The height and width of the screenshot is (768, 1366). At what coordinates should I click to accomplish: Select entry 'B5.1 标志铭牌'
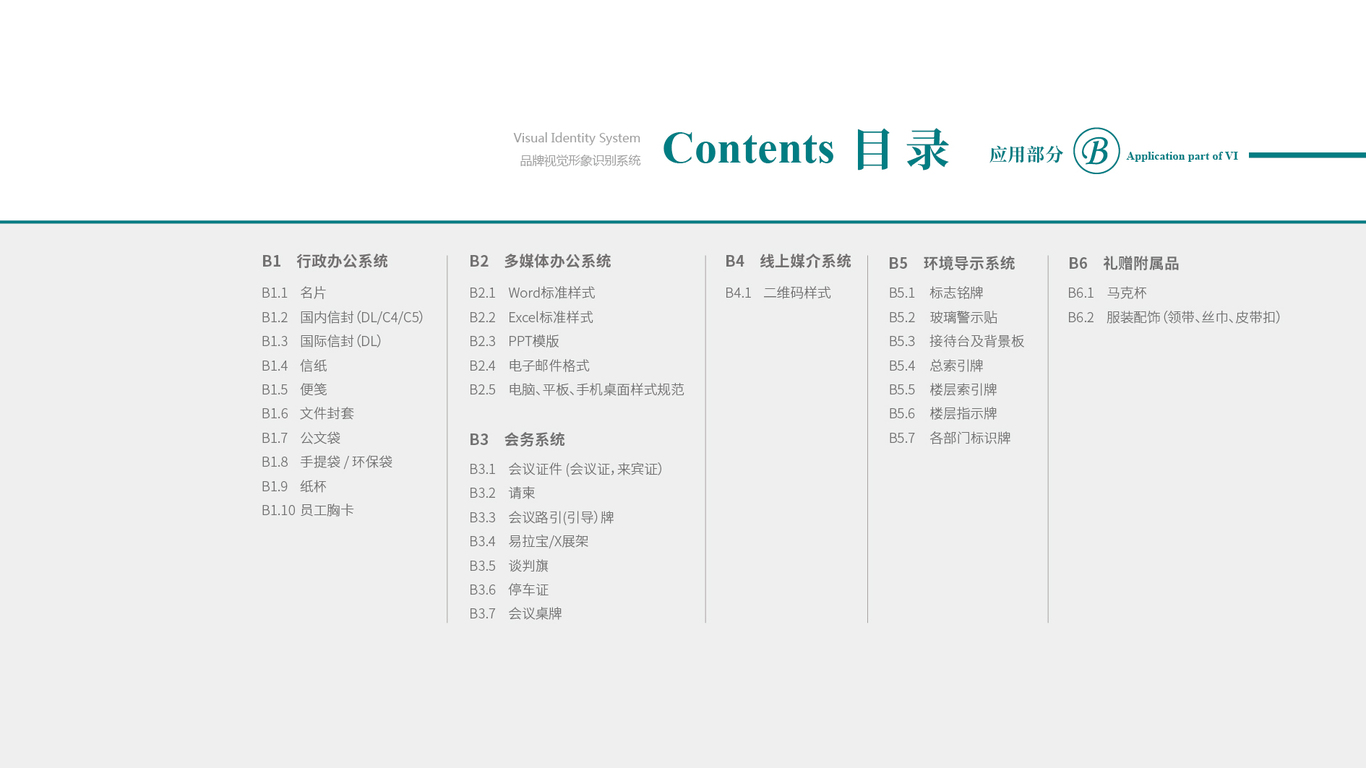936,293
